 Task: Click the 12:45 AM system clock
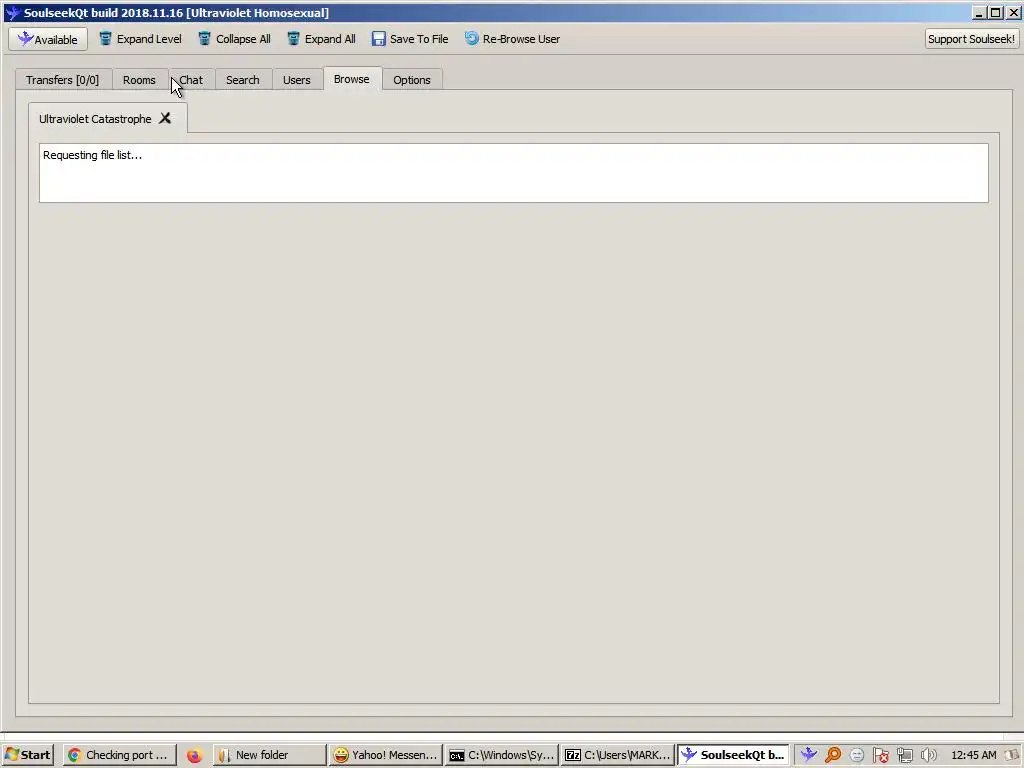click(x=974, y=755)
